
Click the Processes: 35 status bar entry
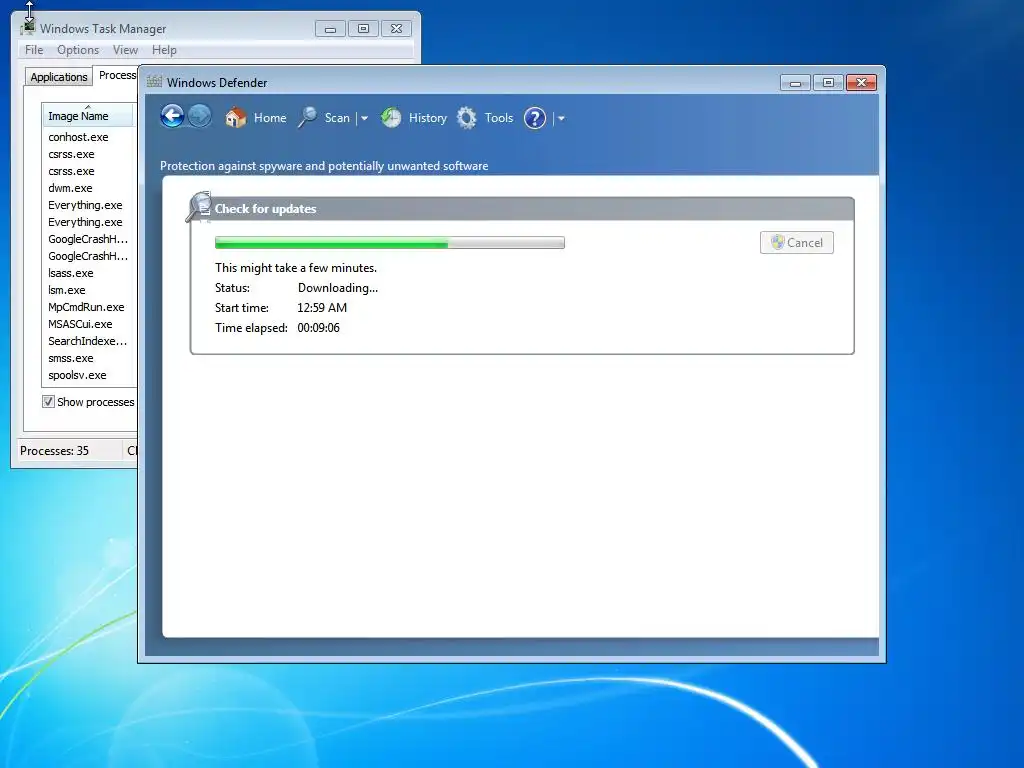(54, 451)
